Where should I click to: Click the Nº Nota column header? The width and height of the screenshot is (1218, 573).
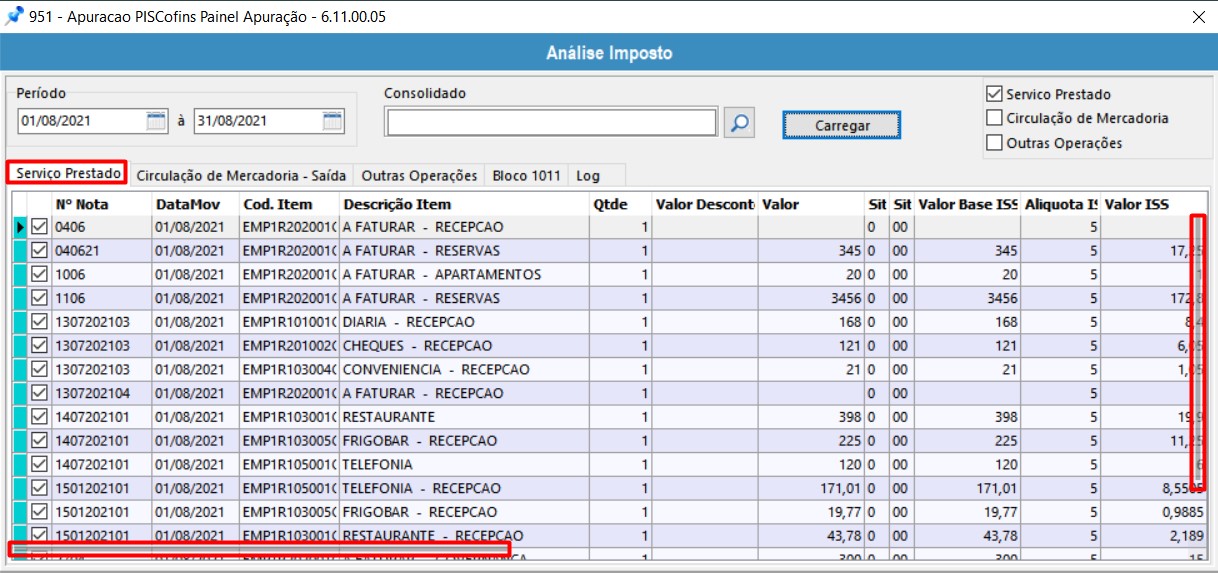(101, 204)
